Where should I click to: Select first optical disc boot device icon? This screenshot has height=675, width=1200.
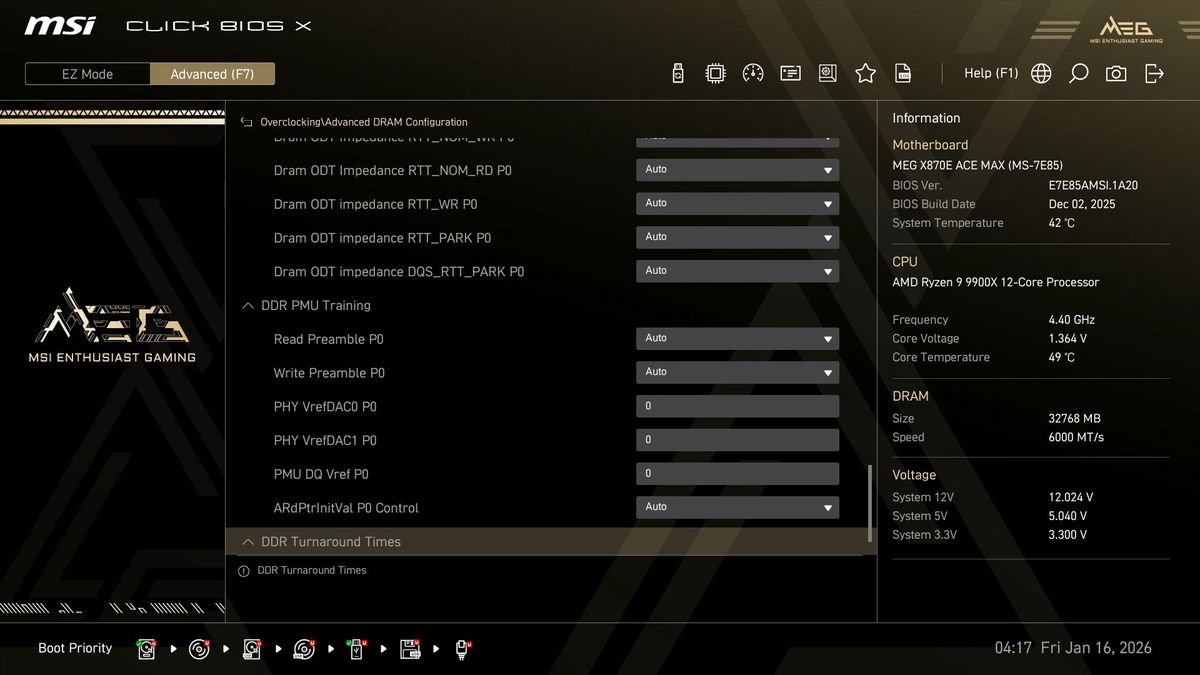(x=199, y=649)
